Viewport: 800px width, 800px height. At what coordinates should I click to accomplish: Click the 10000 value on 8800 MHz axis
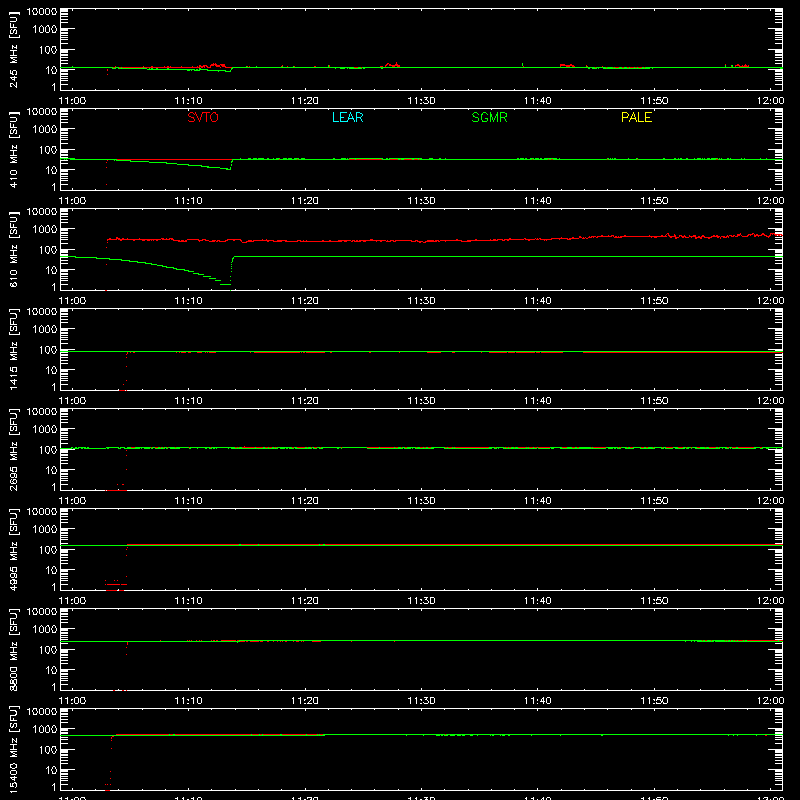[x=42, y=612]
